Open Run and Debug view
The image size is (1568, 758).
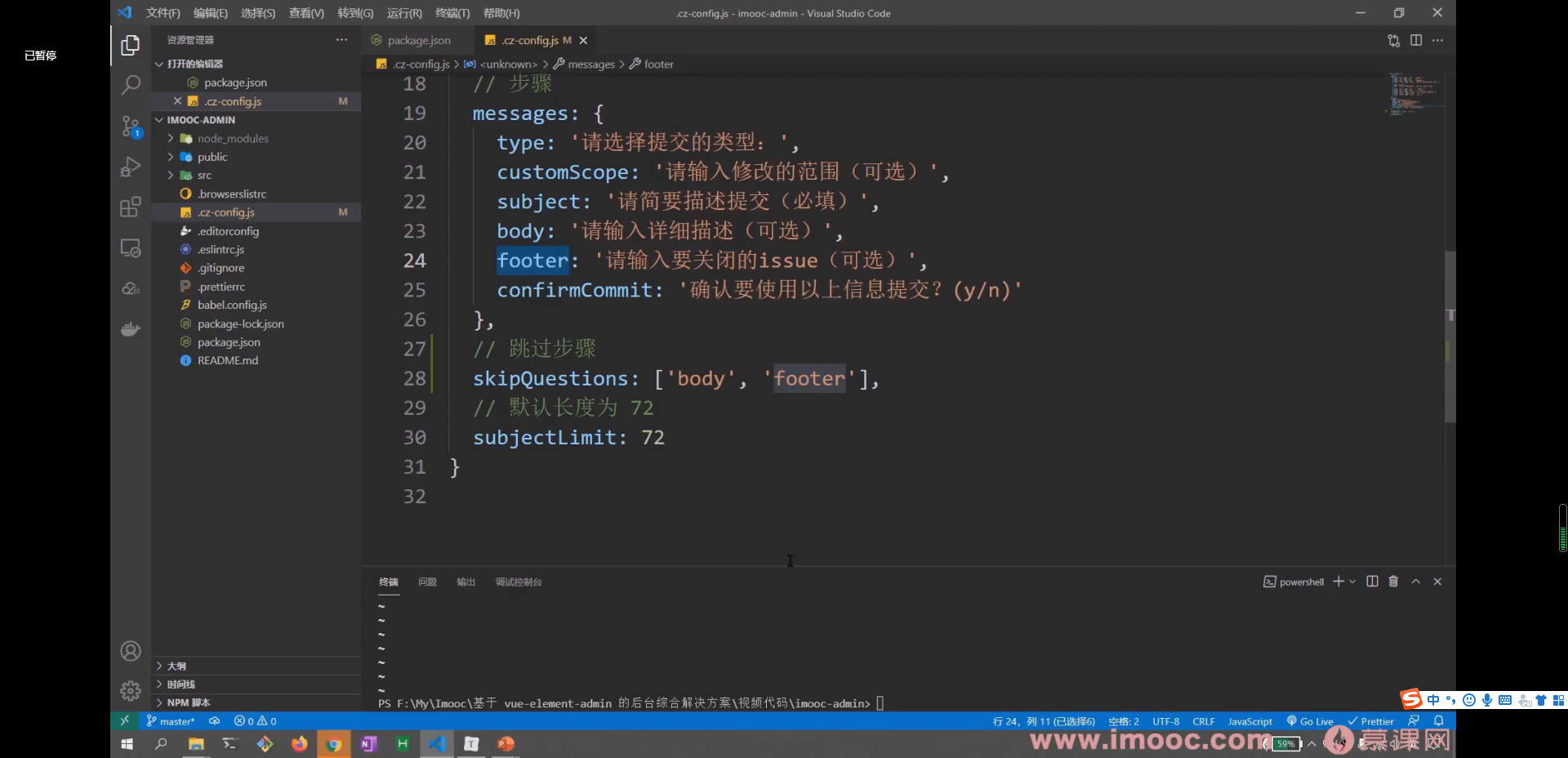pyautogui.click(x=131, y=167)
